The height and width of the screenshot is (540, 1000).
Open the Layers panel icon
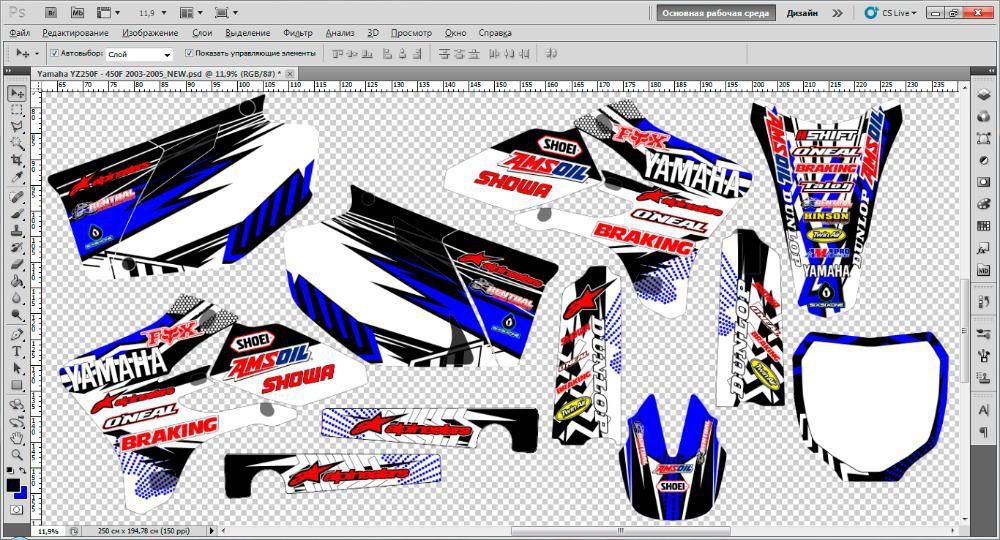click(983, 96)
